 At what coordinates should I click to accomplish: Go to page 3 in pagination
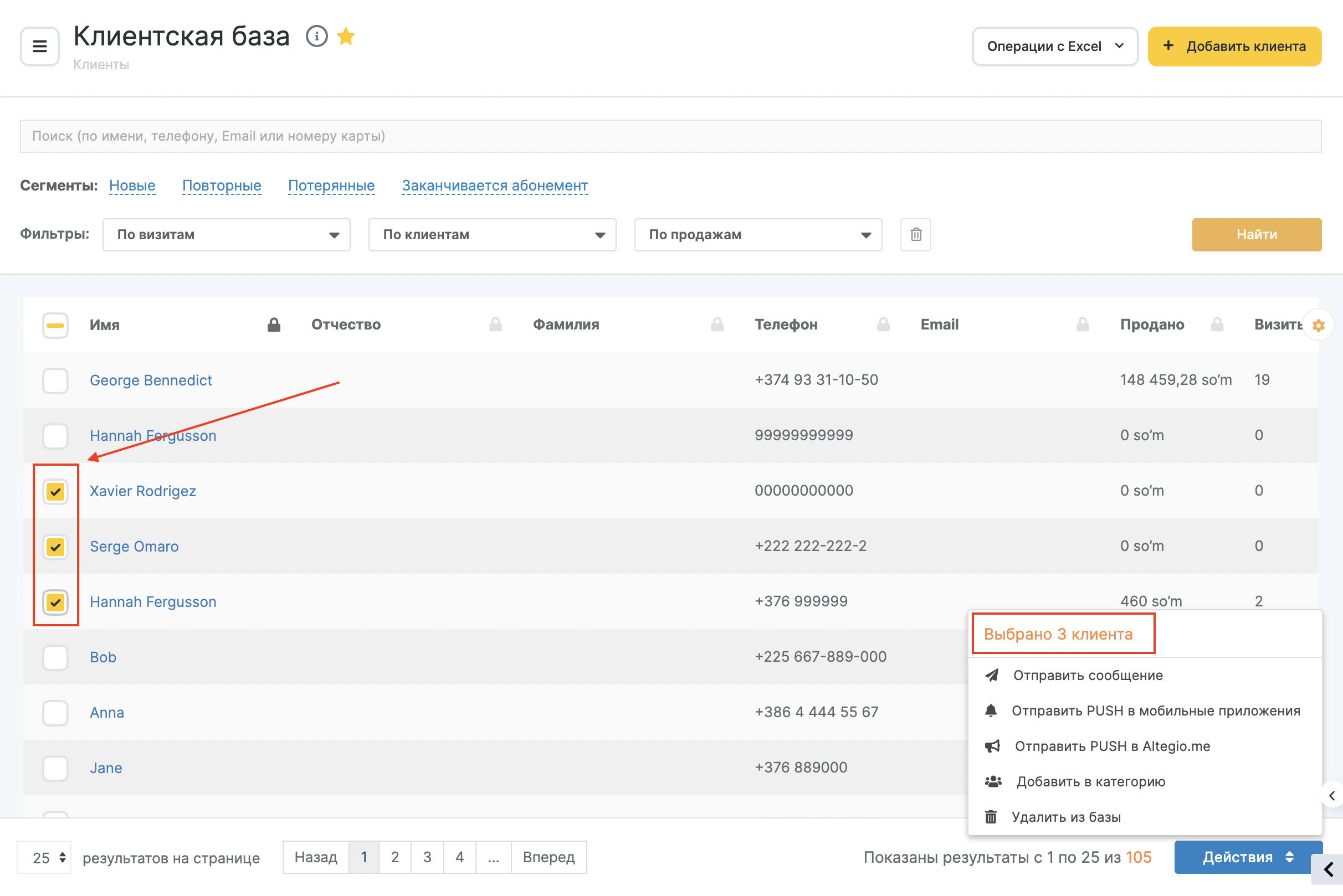click(x=427, y=857)
